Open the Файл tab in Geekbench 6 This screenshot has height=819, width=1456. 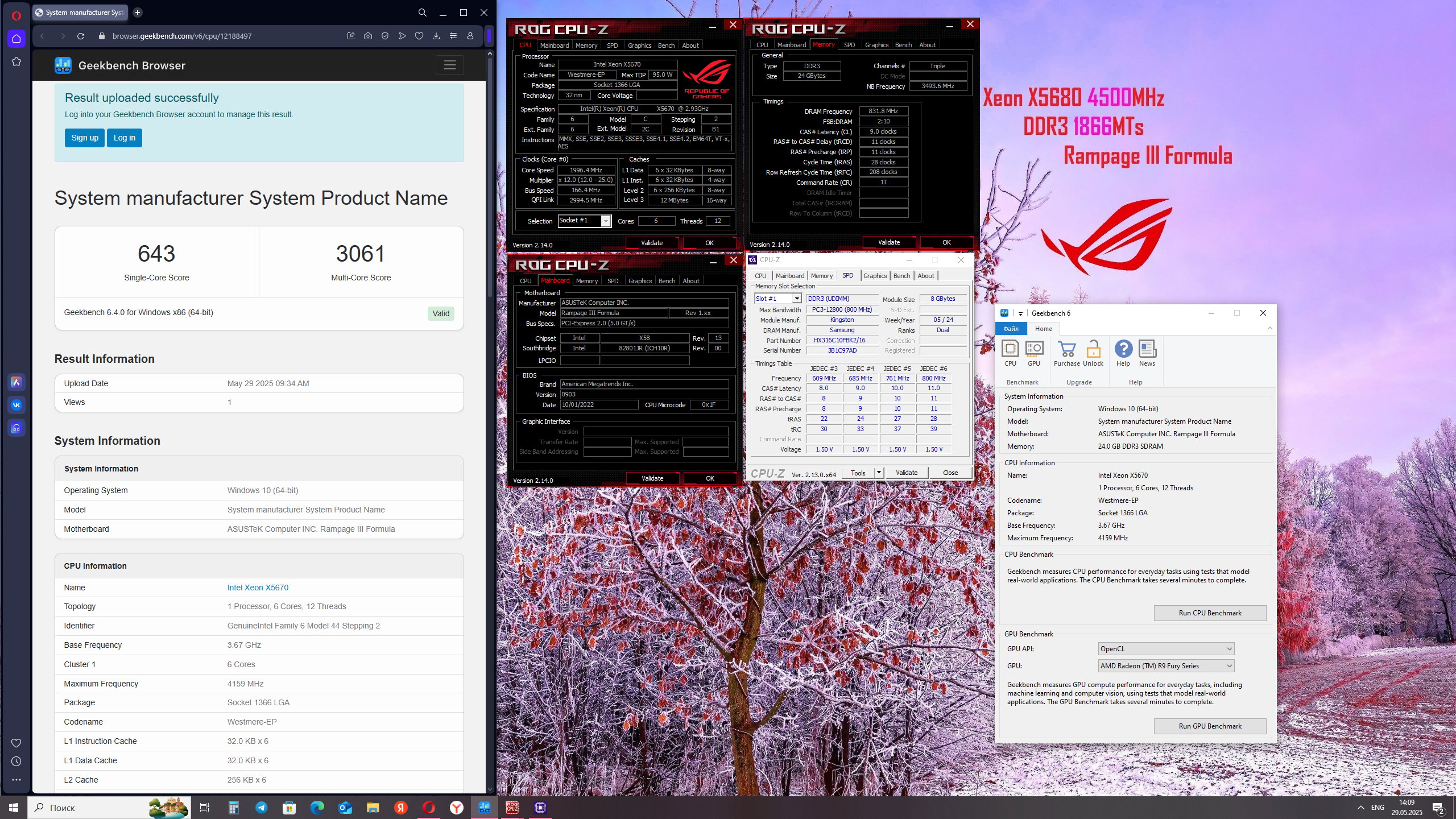[x=1011, y=329]
